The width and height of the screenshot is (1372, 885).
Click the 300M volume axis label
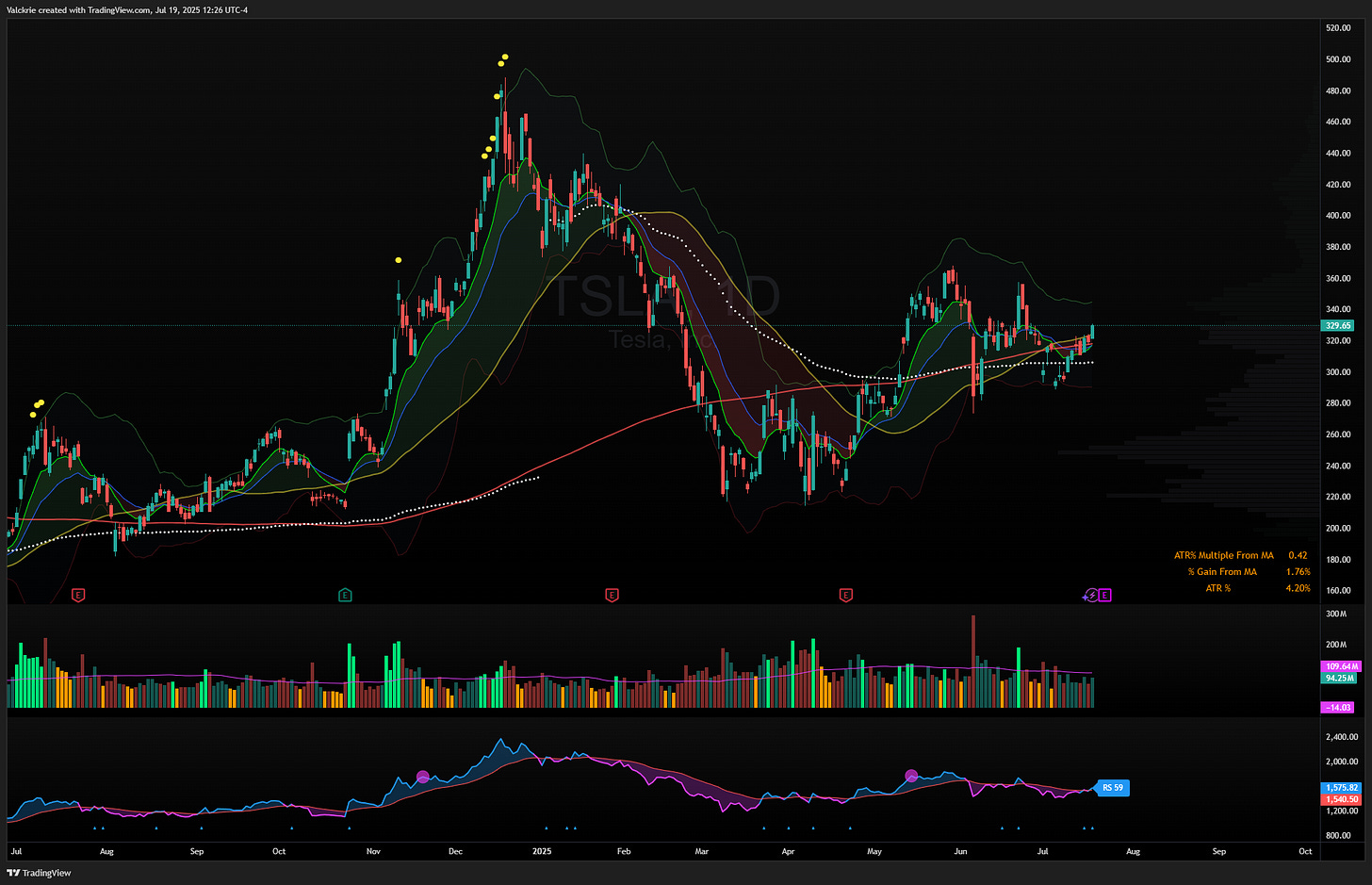pyautogui.click(x=1336, y=614)
